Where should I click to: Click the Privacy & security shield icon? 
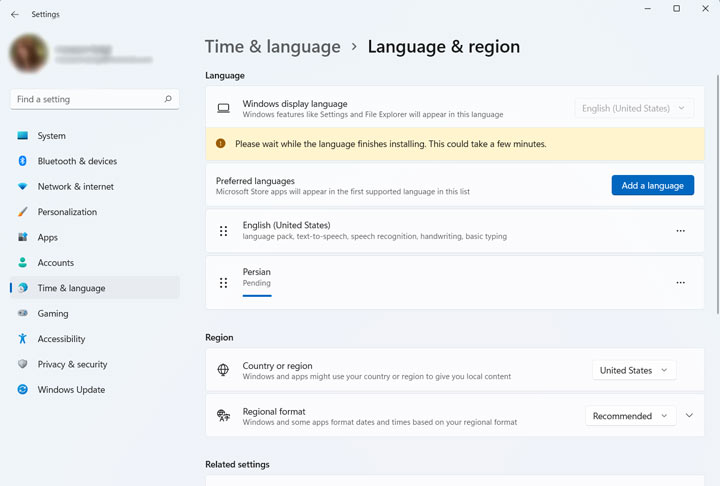22,364
